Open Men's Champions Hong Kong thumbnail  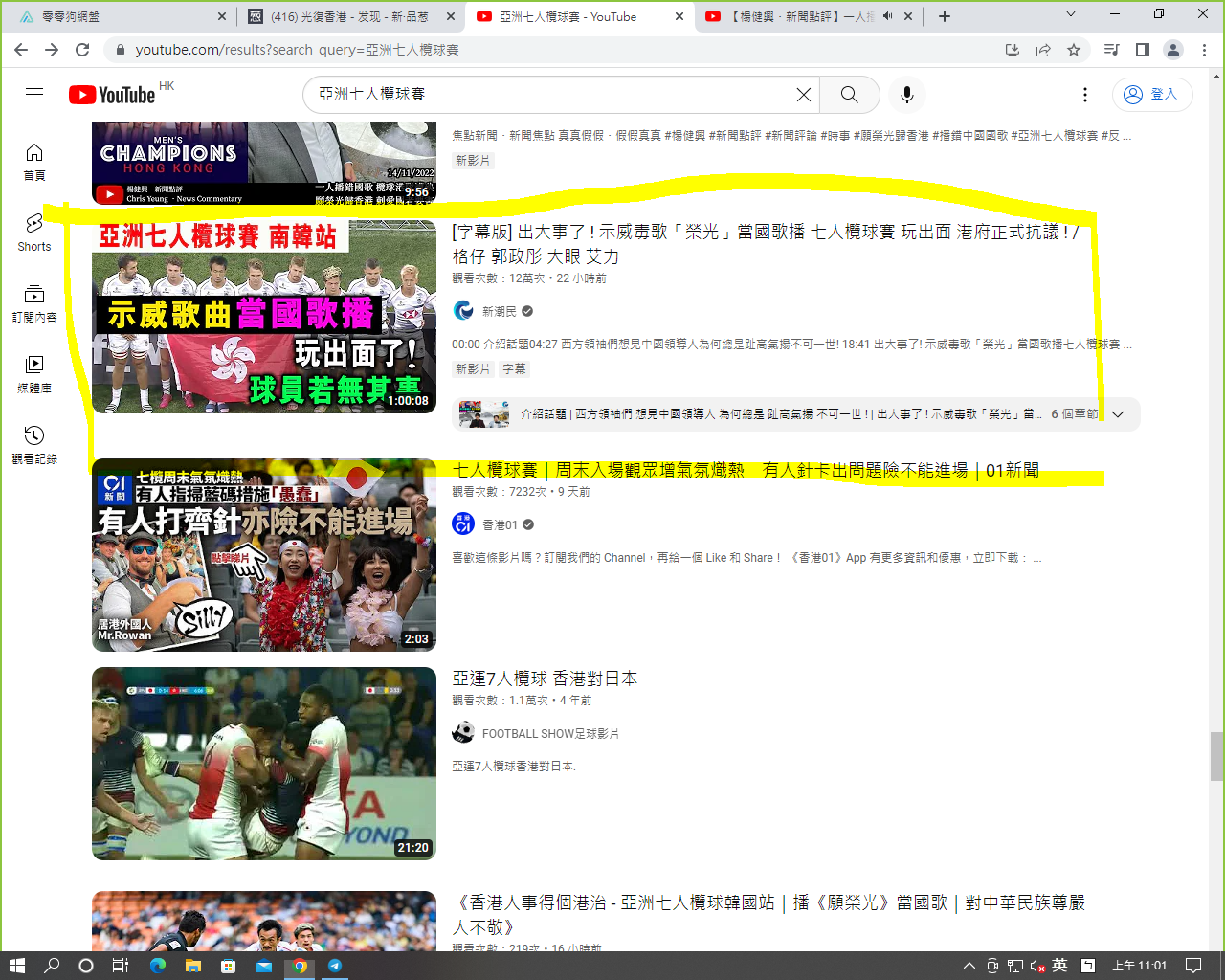(264, 163)
